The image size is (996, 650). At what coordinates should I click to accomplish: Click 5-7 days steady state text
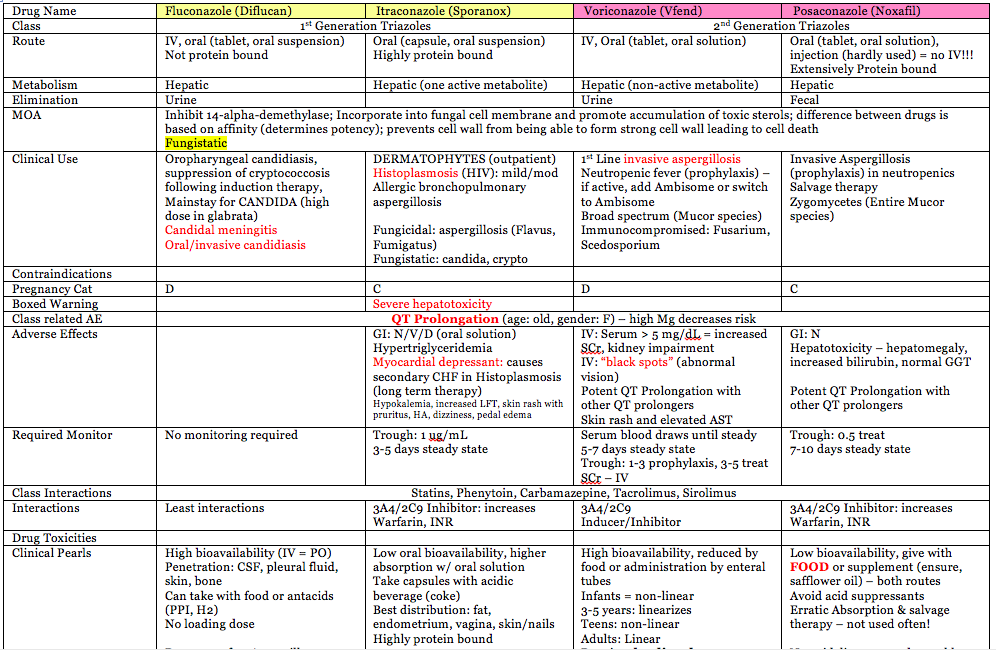(638, 449)
